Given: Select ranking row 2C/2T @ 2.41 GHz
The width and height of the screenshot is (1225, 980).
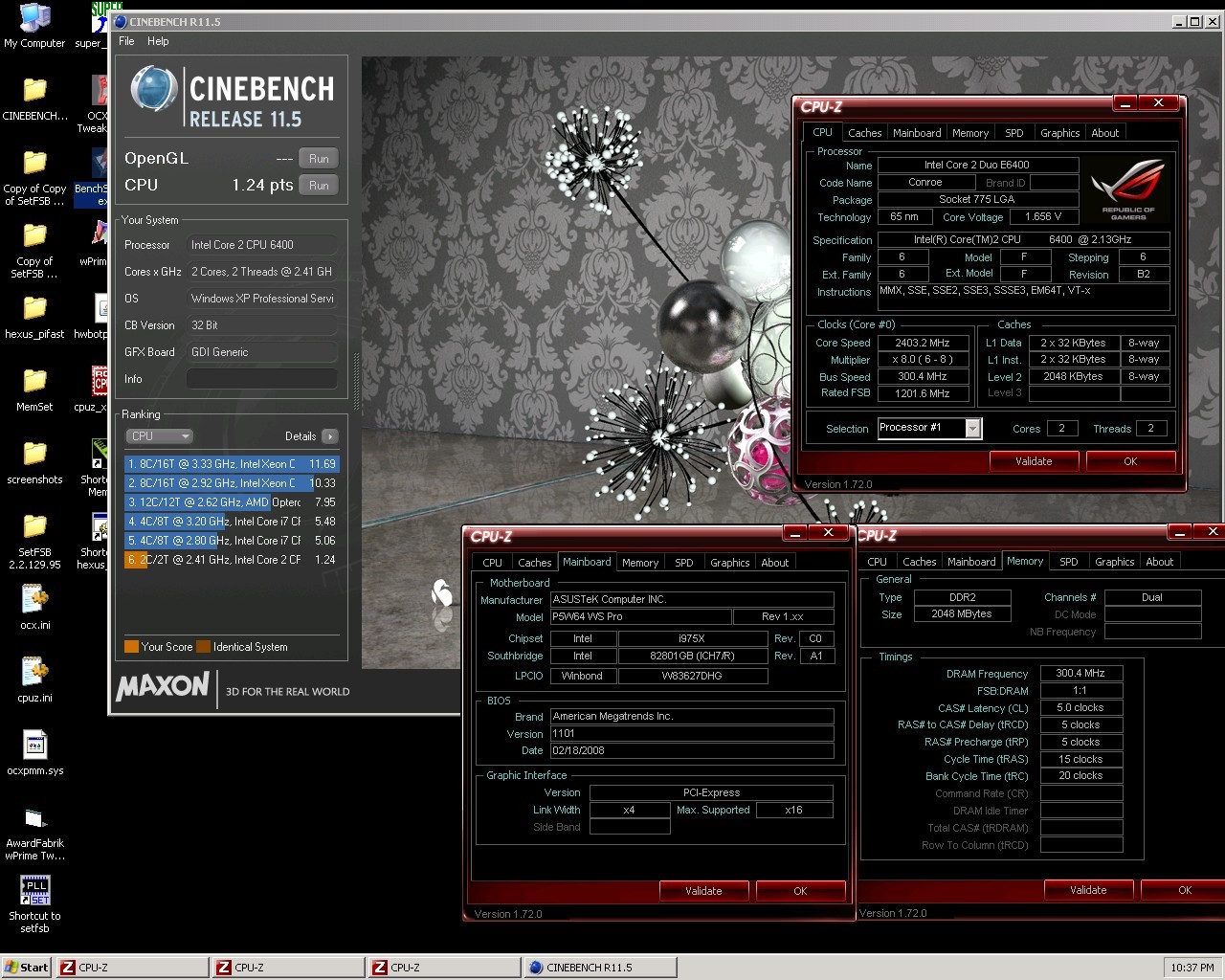Looking at the screenshot, I should (232, 560).
